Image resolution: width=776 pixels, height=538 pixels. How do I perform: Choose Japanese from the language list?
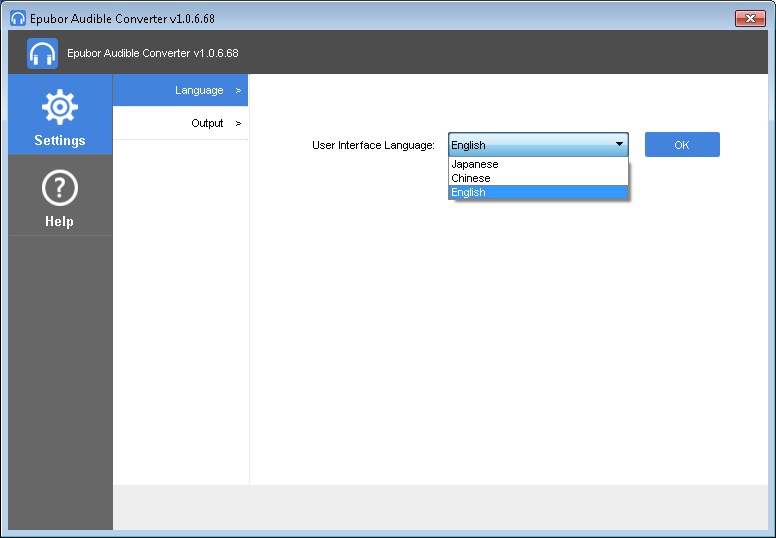click(x=538, y=164)
